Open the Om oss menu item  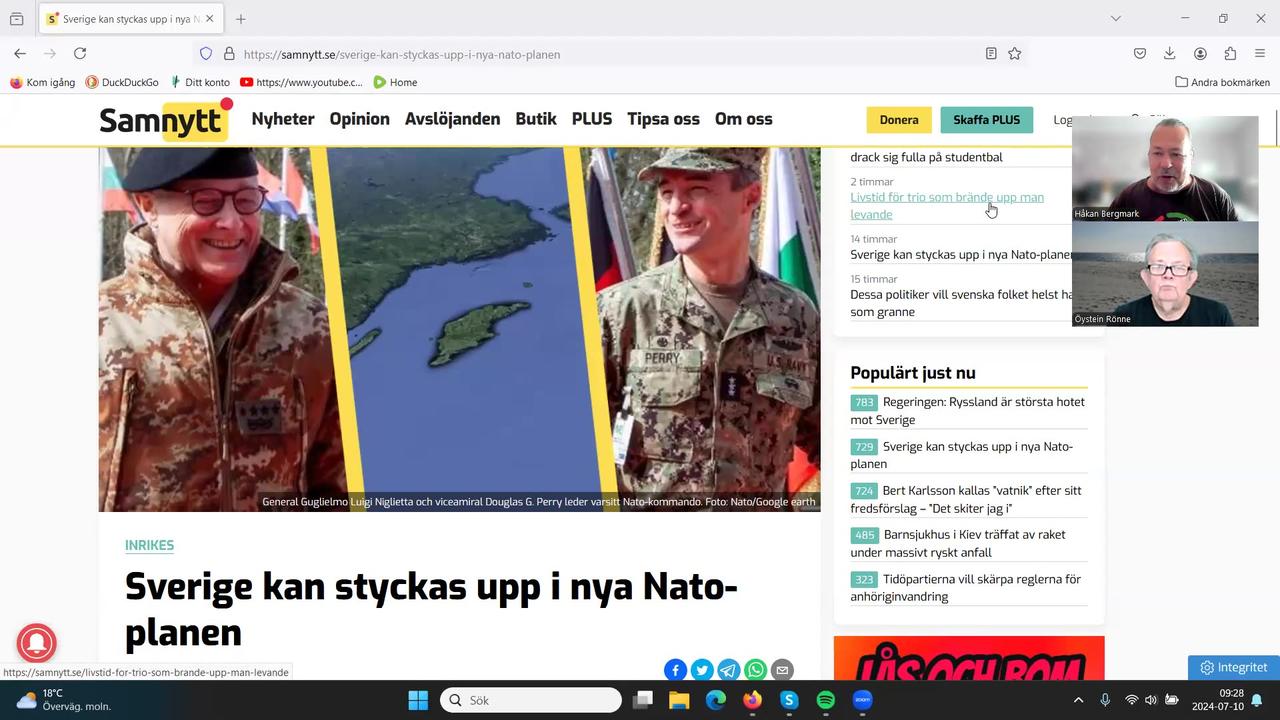tap(744, 119)
